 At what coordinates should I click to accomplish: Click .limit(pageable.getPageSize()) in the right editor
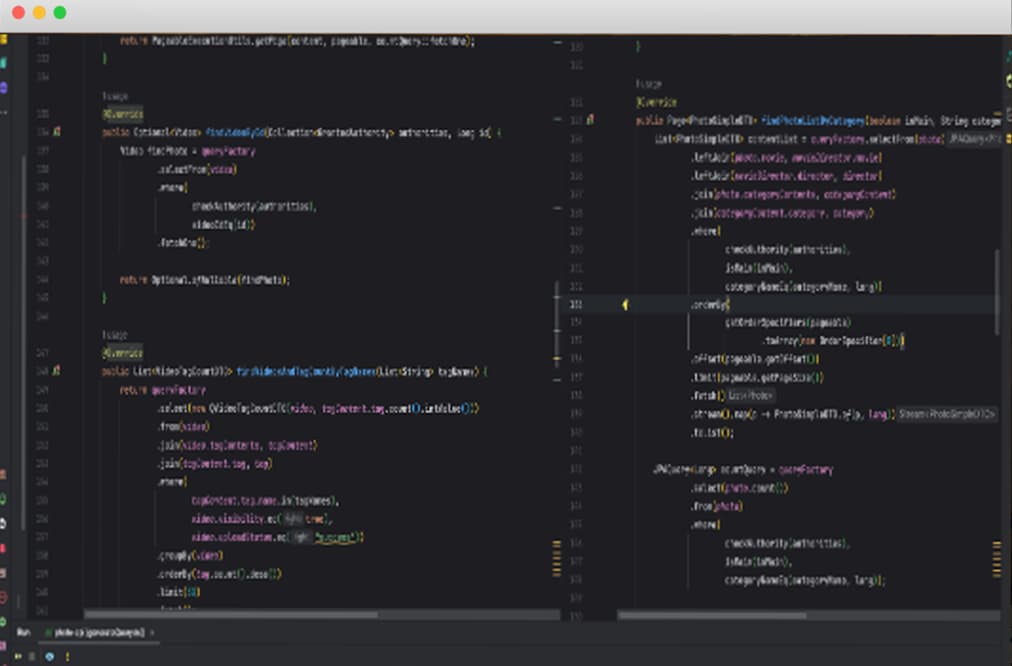coord(758,378)
